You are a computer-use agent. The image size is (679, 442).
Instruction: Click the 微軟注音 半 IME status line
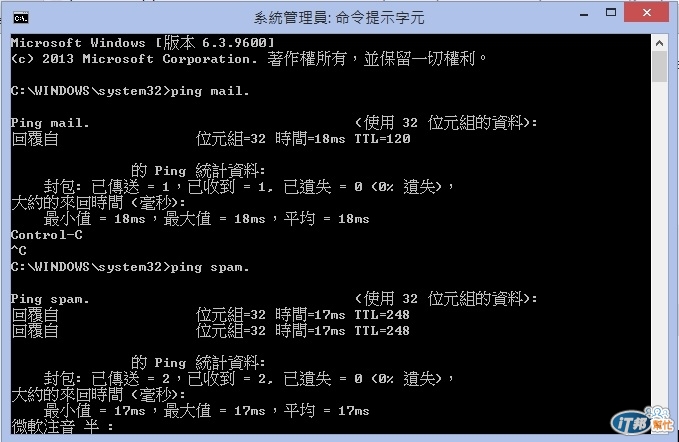(x=62, y=427)
